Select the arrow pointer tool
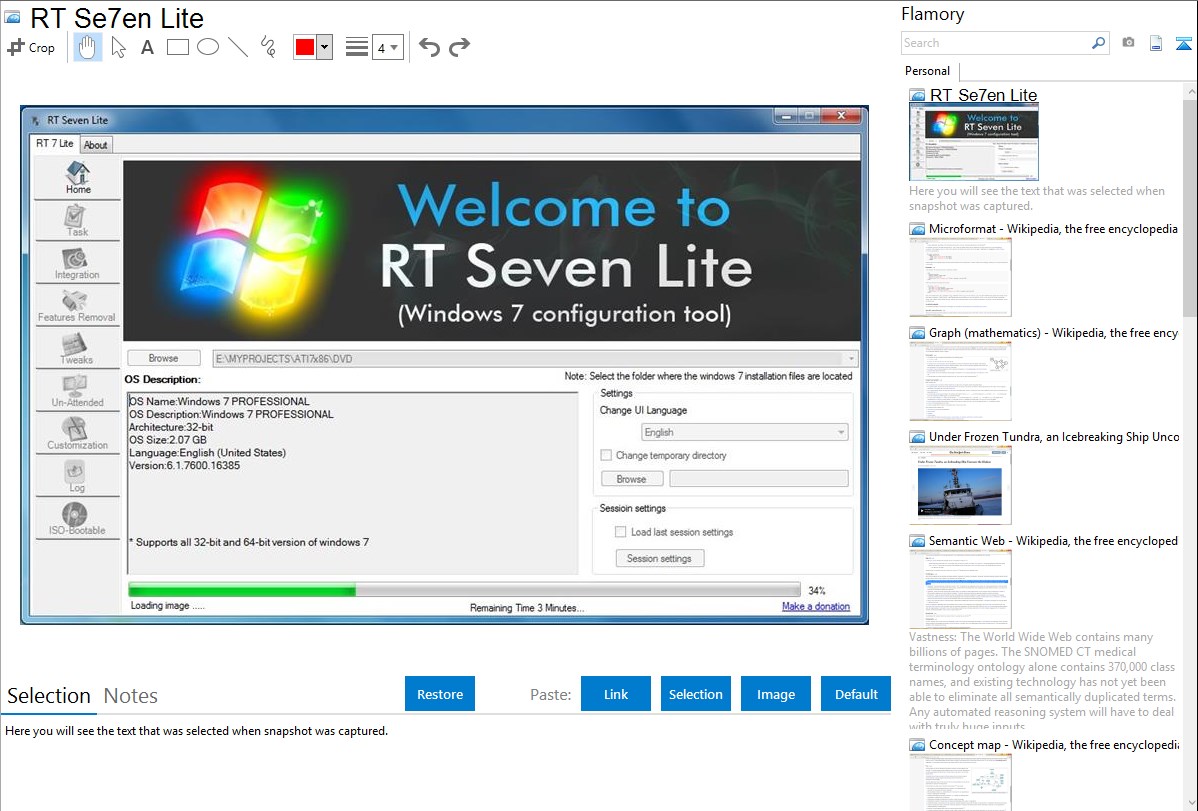This screenshot has height=811, width=1198. click(118, 47)
